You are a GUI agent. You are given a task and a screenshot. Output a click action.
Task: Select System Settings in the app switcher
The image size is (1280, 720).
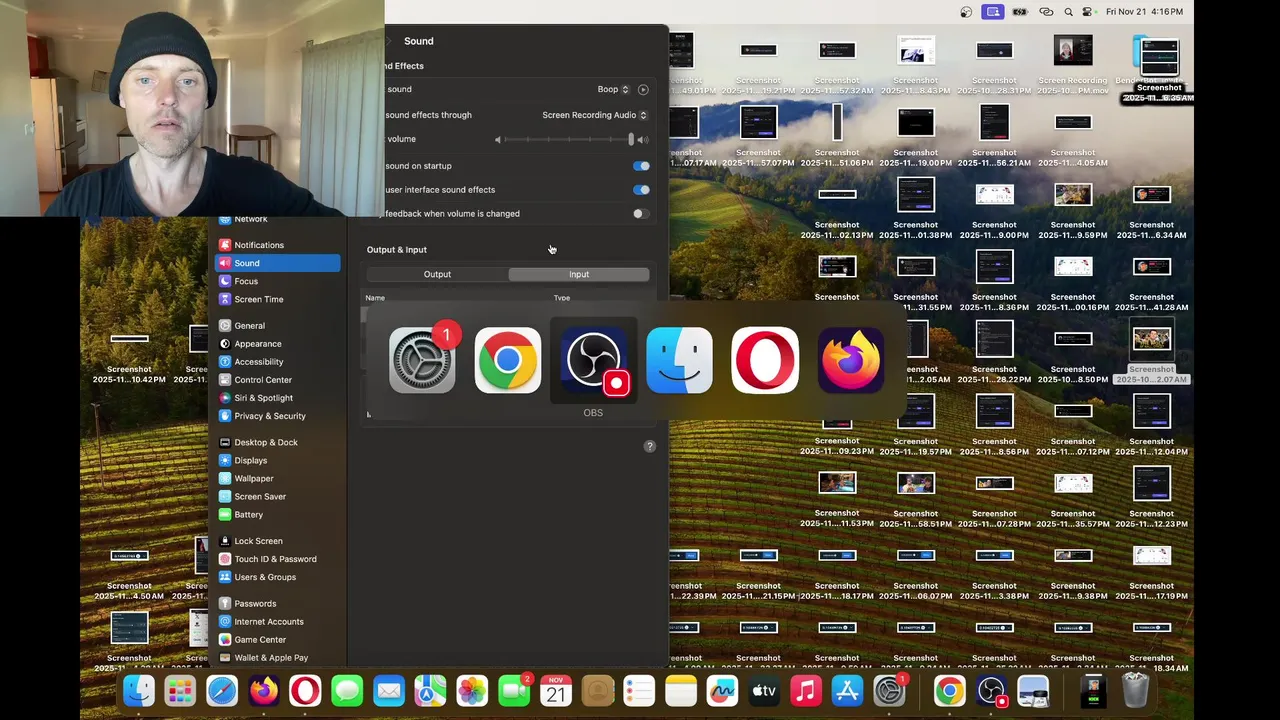[x=422, y=360]
